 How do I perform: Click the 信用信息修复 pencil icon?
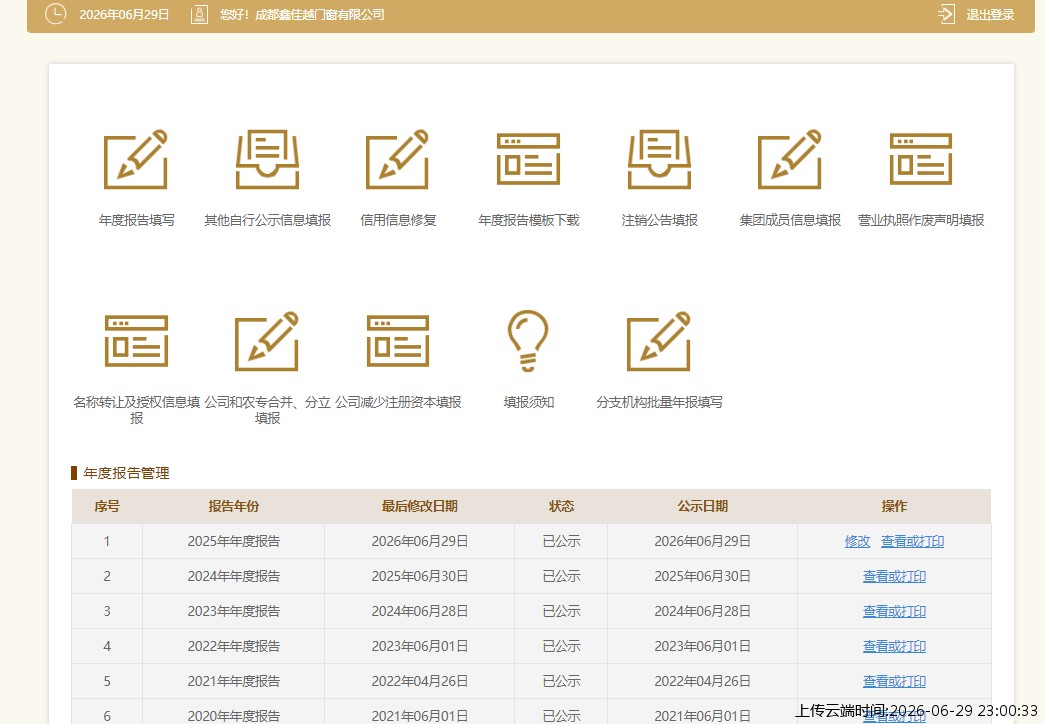tap(398, 159)
